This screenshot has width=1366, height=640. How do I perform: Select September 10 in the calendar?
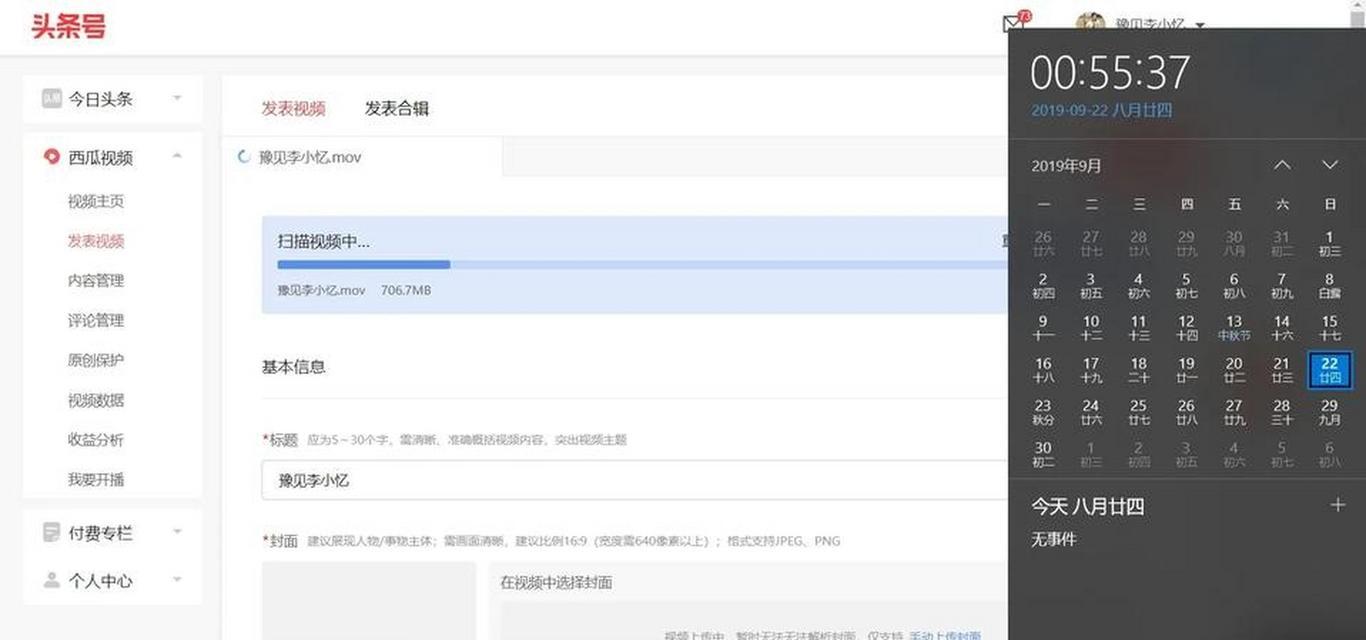click(1091, 328)
